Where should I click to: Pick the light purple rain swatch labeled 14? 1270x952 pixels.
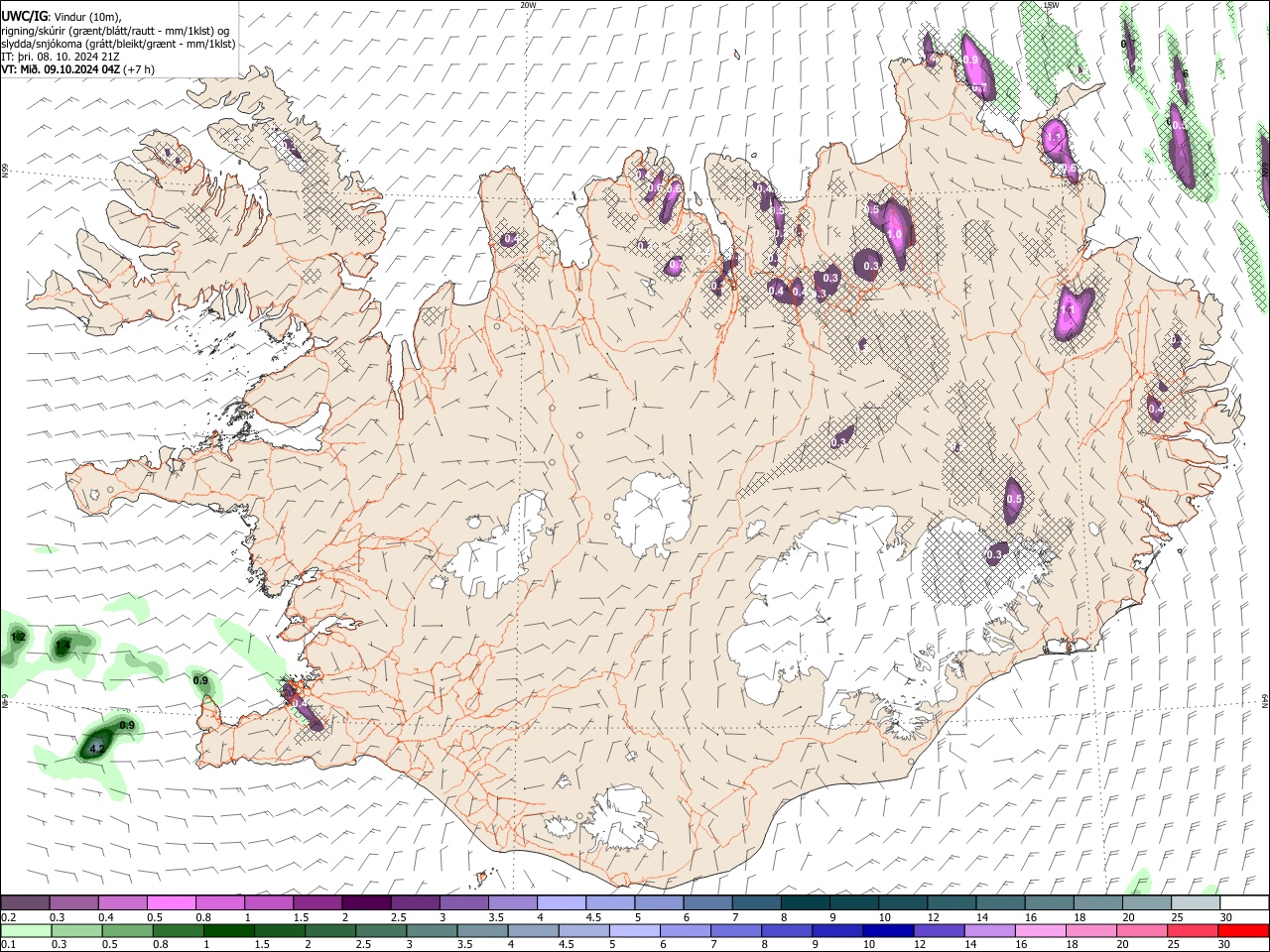point(989,931)
